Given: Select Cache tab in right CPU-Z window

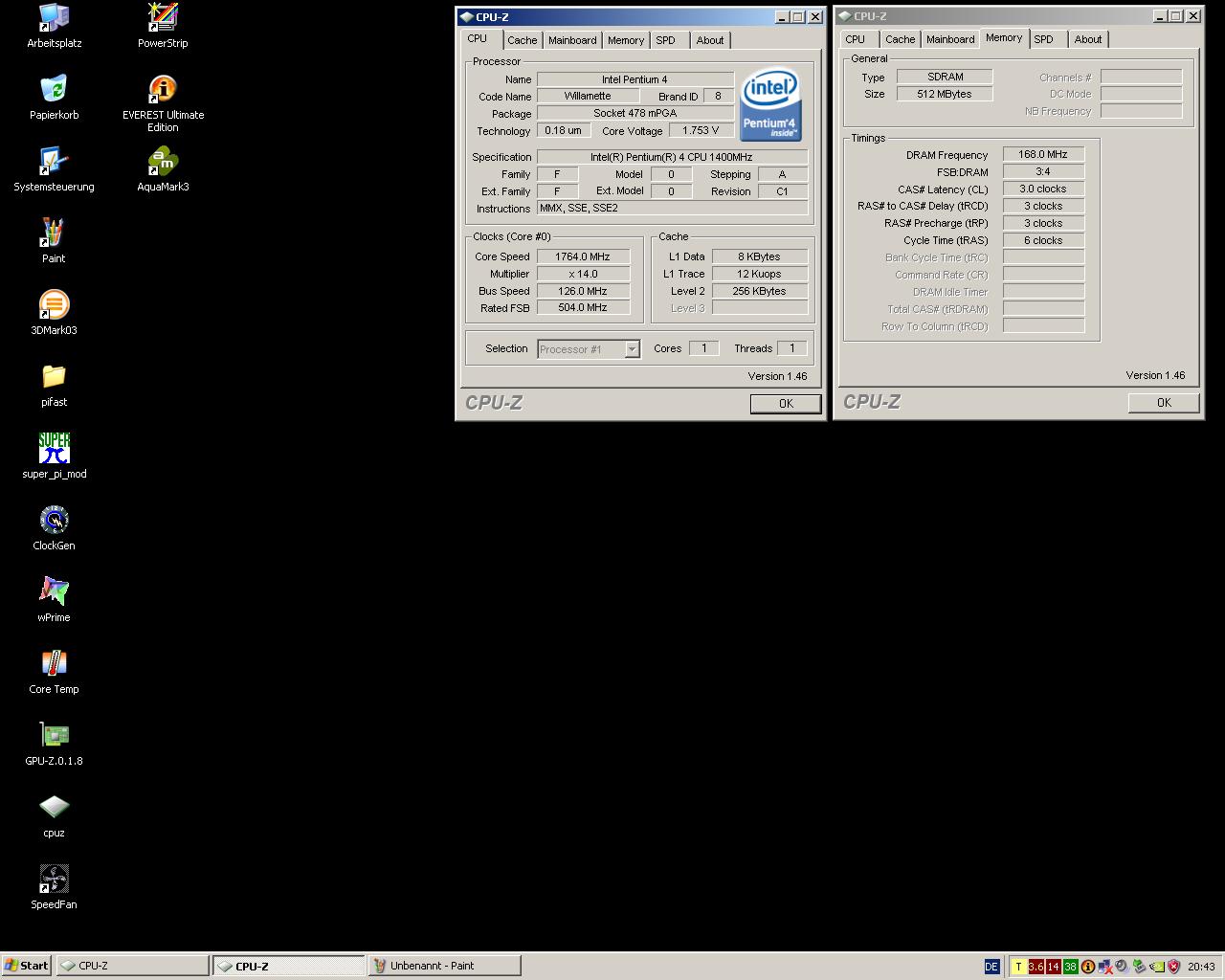Looking at the screenshot, I should (x=900, y=39).
